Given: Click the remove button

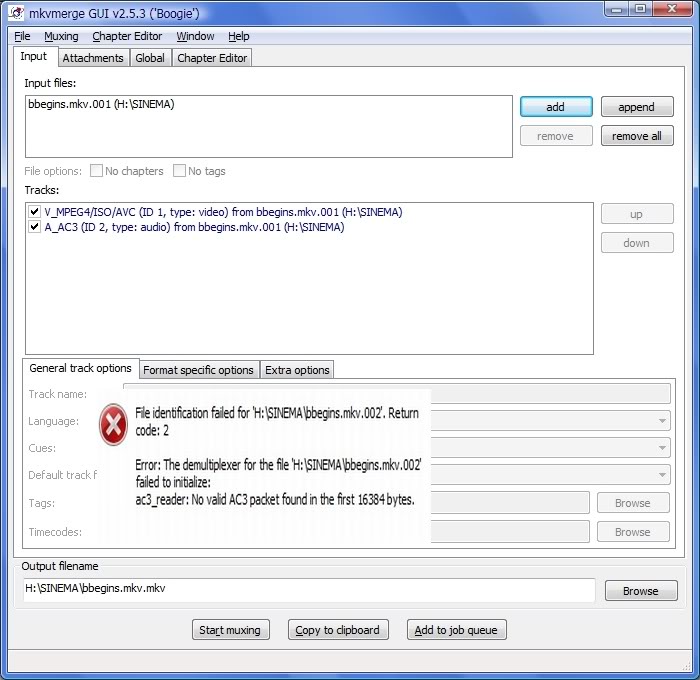Looking at the screenshot, I should [x=556, y=136].
